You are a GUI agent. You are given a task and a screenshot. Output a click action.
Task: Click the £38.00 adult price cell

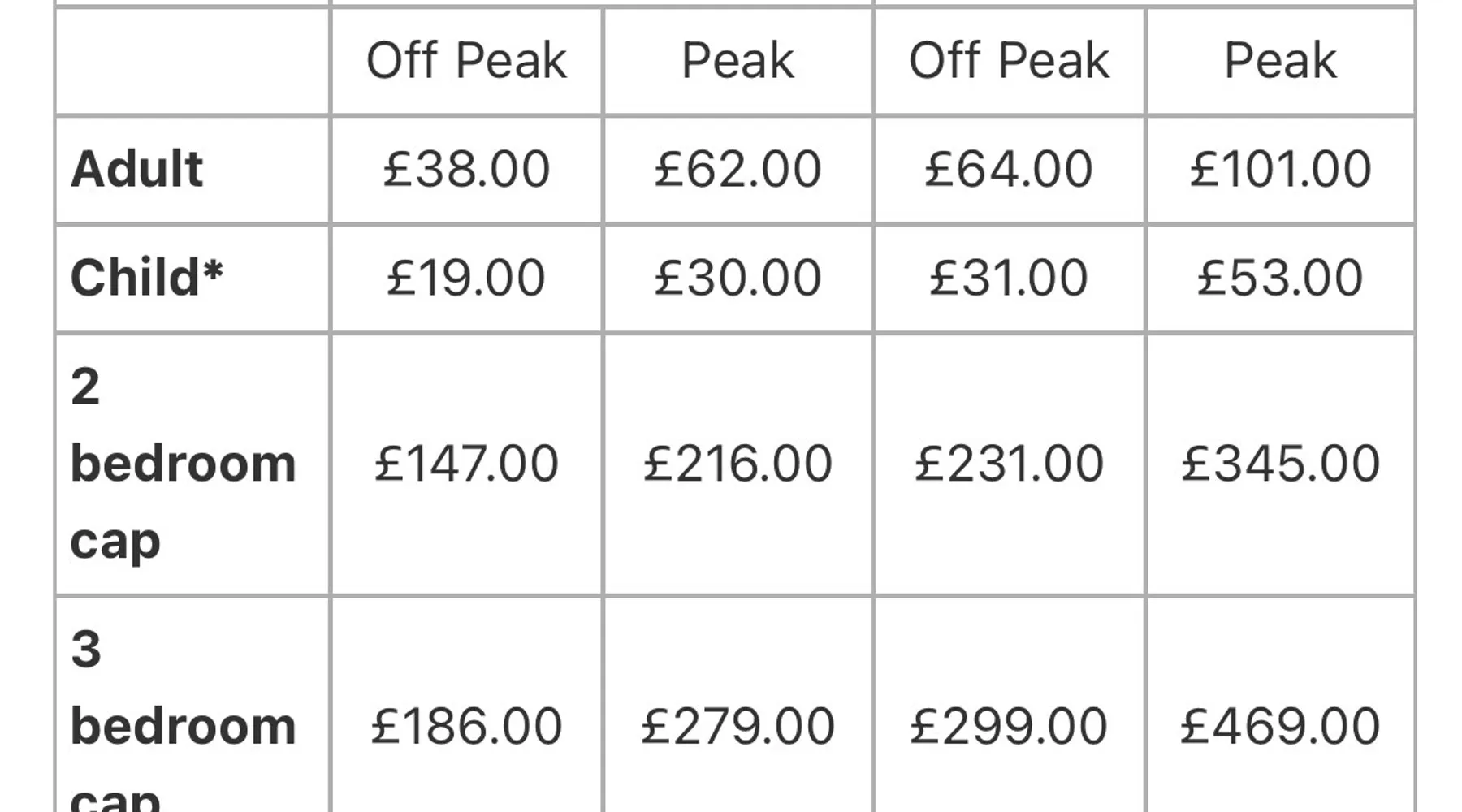point(466,169)
